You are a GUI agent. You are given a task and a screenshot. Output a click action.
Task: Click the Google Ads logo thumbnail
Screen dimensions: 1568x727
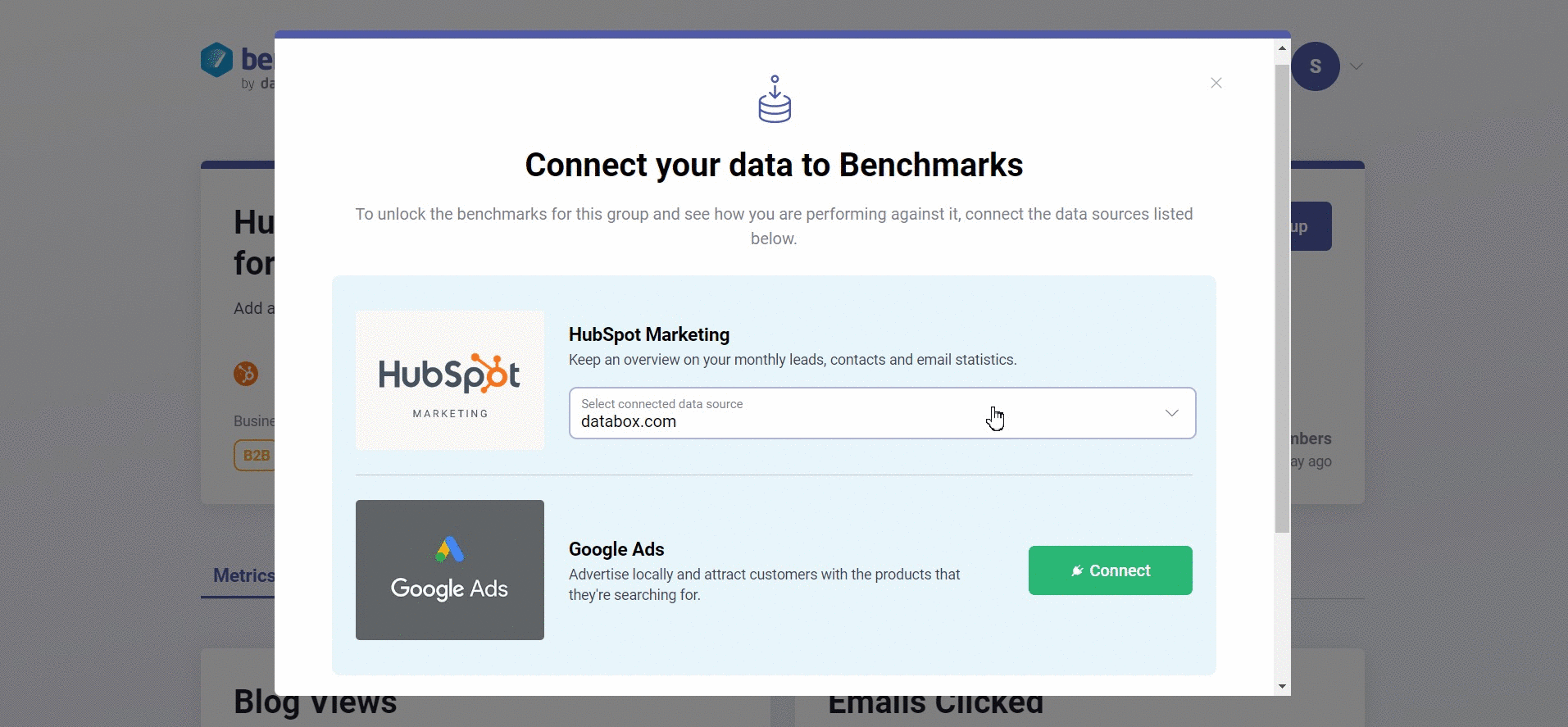[x=449, y=570]
